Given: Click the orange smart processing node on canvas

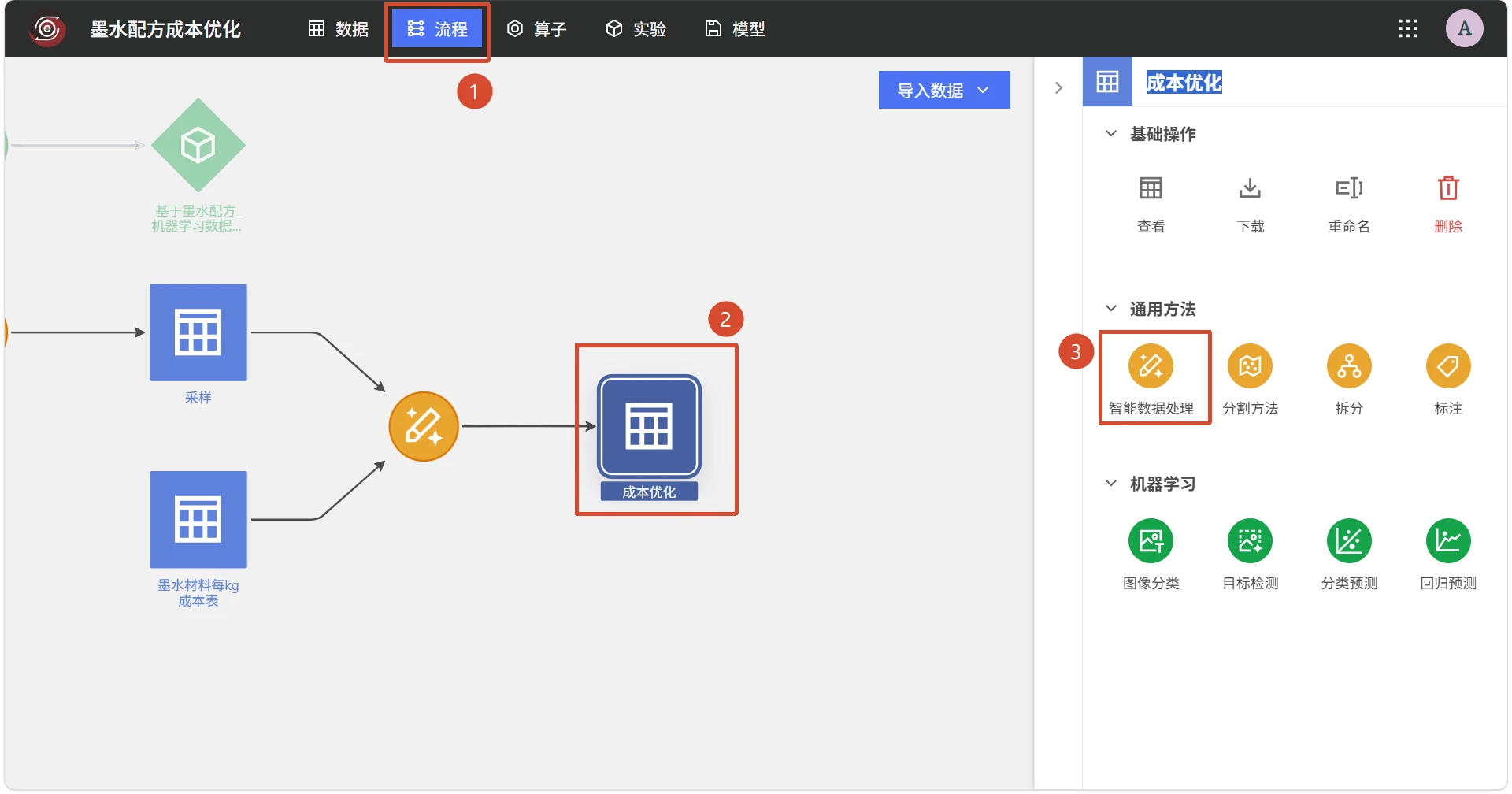Looking at the screenshot, I should 424,426.
